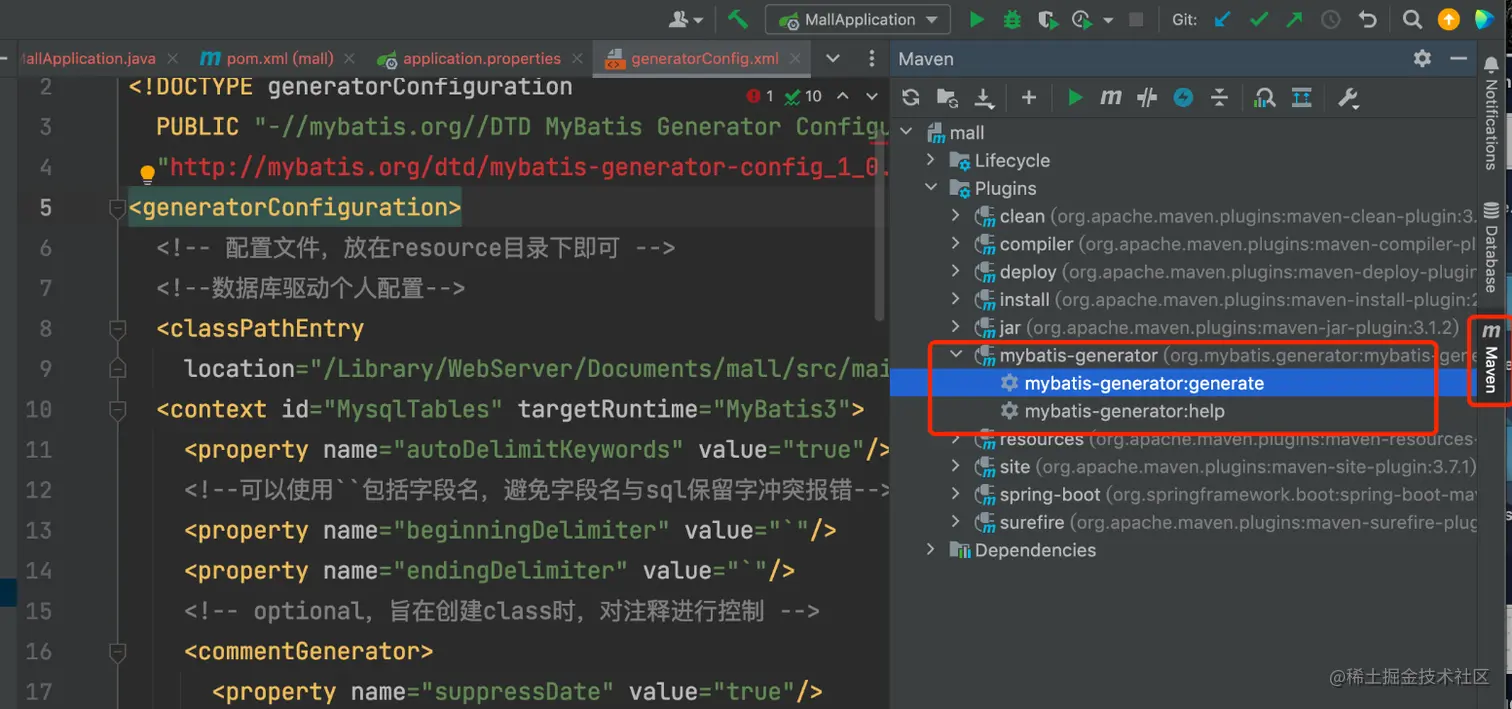Screen dimensions: 1512x709
Task: Click the Profiler run icon
Action: click(x=1081, y=19)
